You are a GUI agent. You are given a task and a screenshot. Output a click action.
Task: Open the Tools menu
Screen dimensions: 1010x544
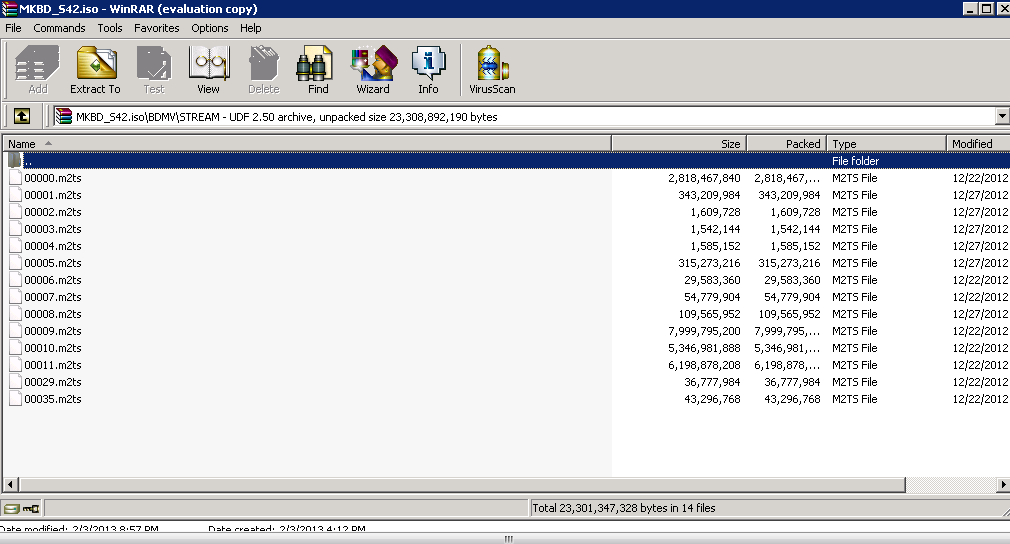coord(110,28)
